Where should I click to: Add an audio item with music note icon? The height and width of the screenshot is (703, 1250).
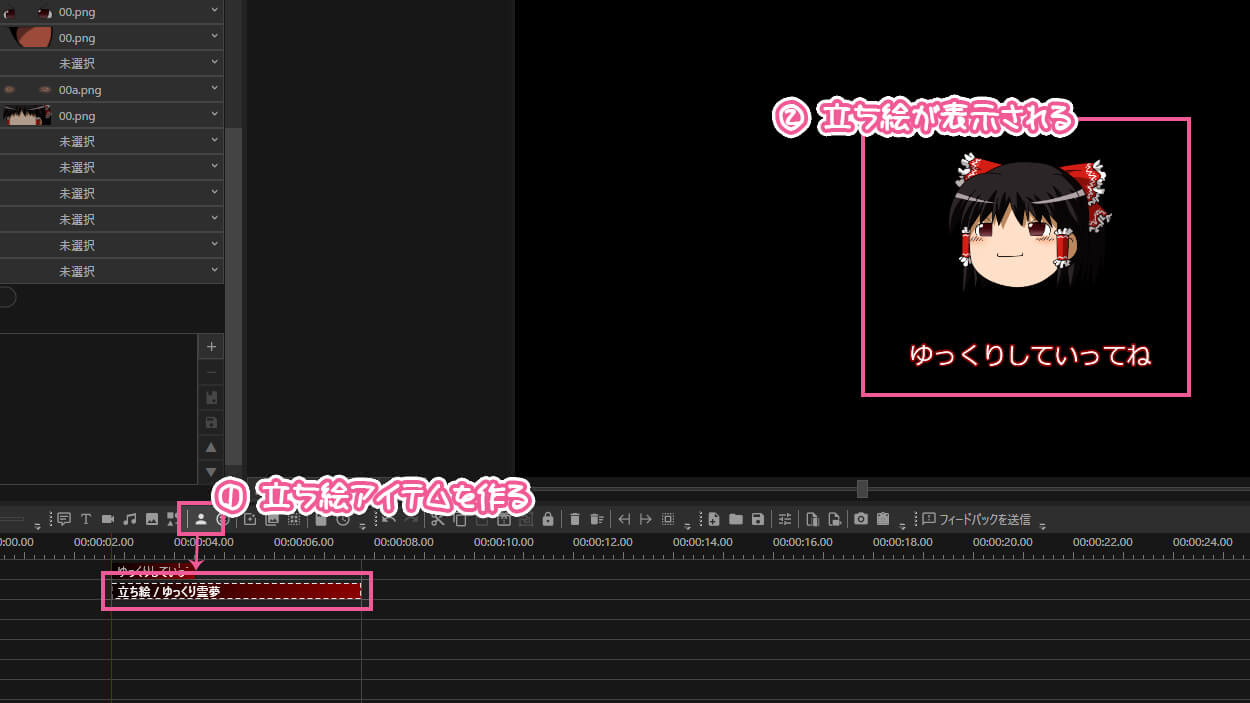(x=130, y=519)
